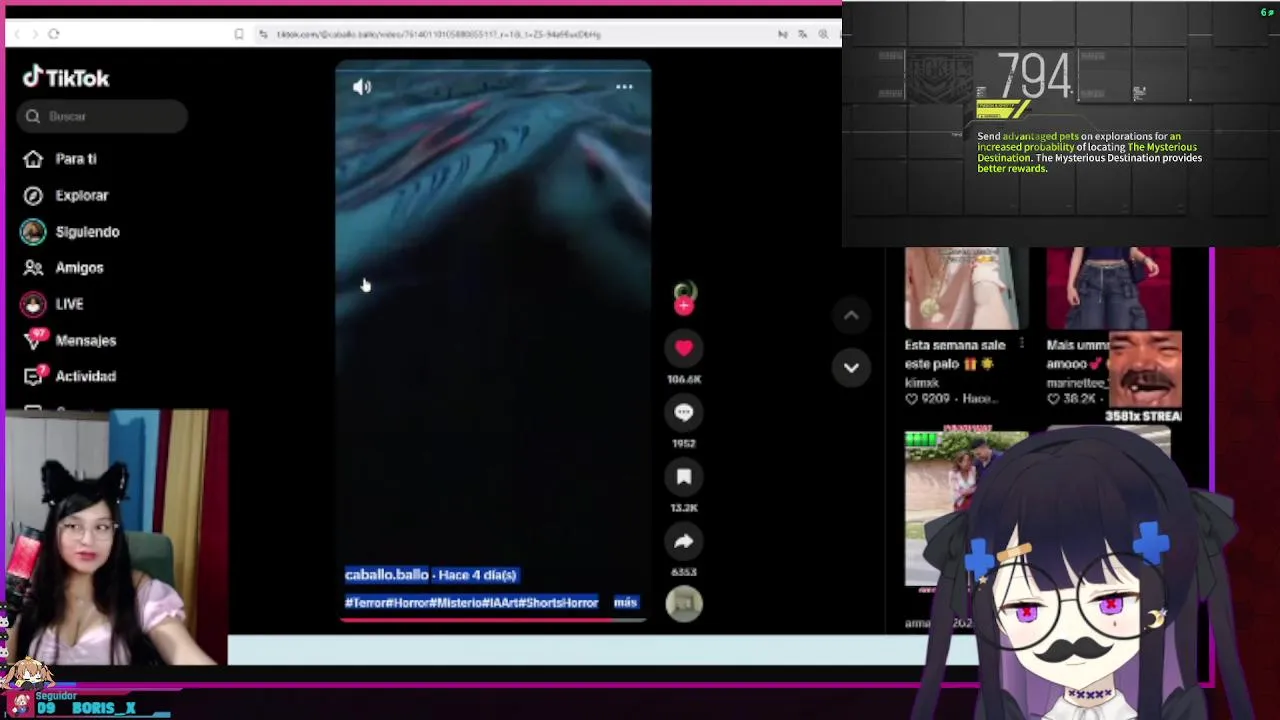Screen dimensions: 1280x720
Task: Open the video three-dots options menu
Action: [624, 87]
